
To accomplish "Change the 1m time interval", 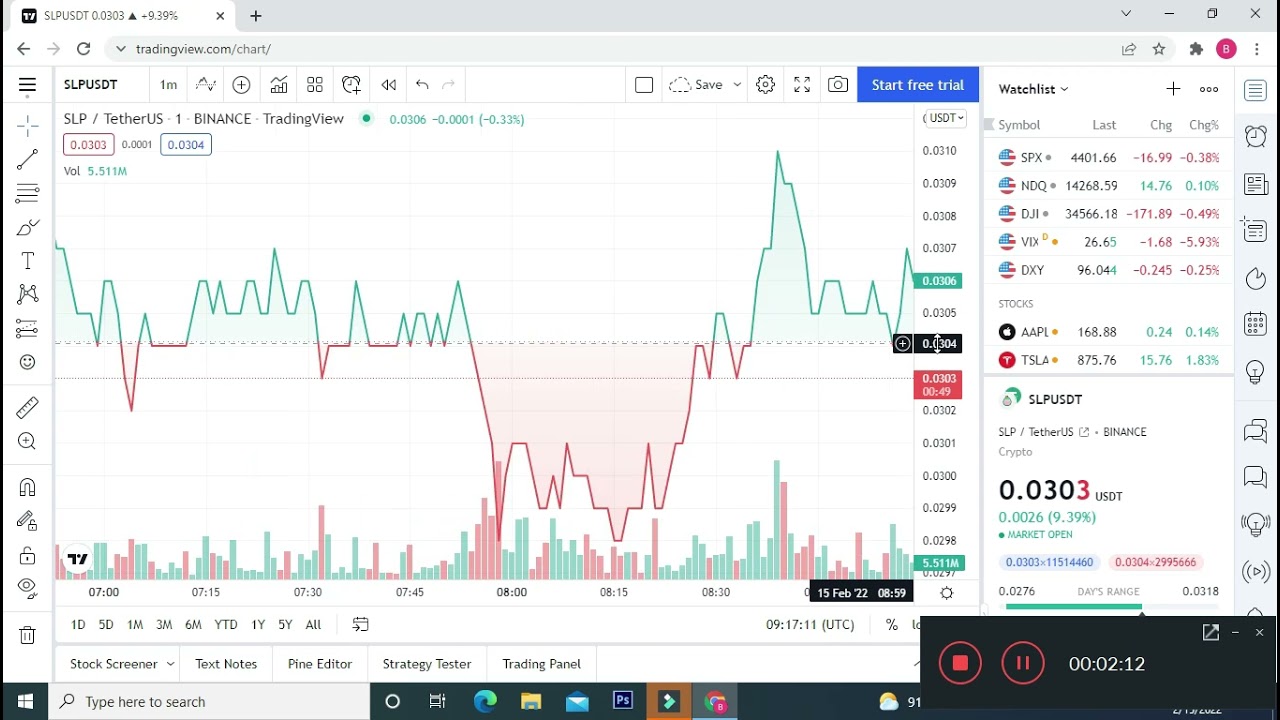I will [x=168, y=85].
